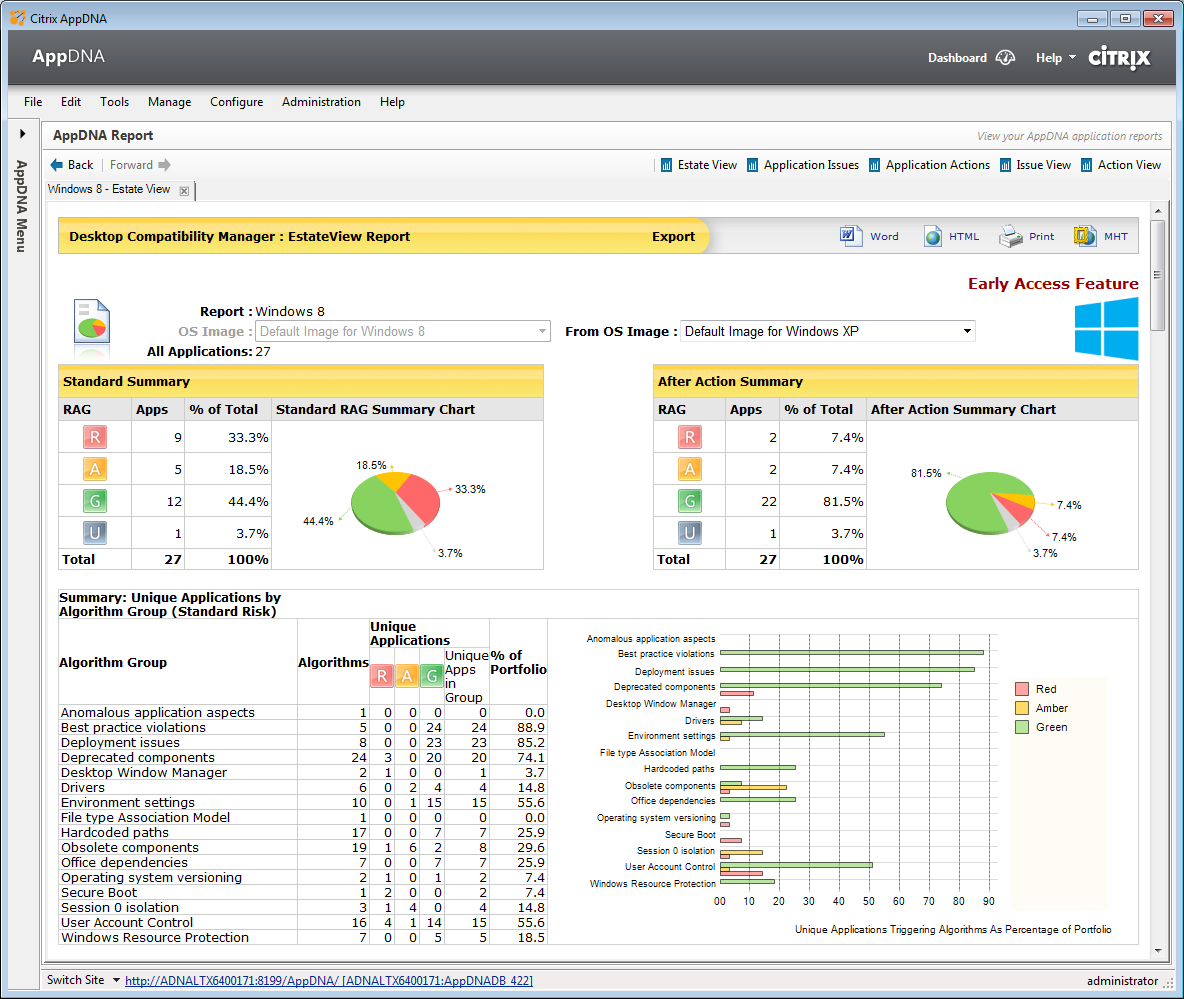
Task: Click the 'administrator' status bar text
Action: (1122, 981)
